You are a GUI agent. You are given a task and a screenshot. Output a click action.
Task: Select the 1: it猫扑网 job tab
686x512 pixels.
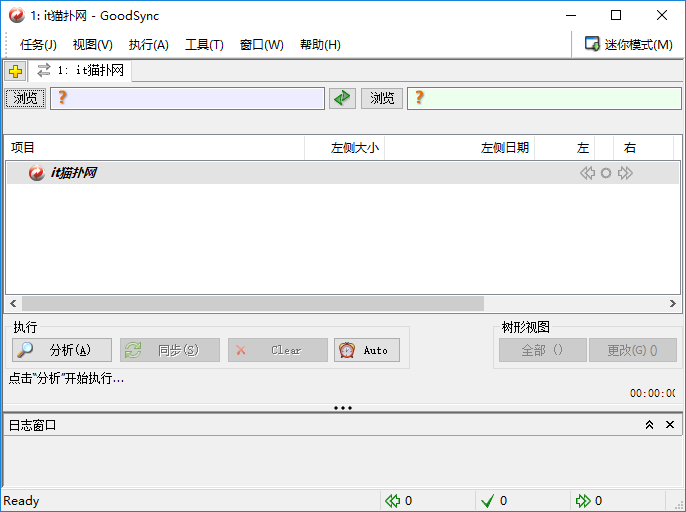click(x=80, y=70)
